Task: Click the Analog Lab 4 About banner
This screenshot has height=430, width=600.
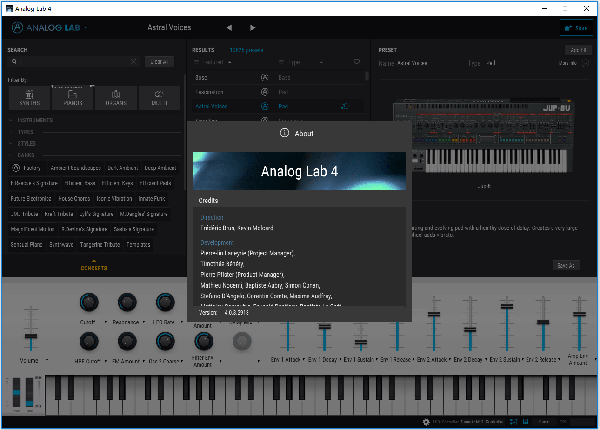Action: pyautogui.click(x=299, y=171)
